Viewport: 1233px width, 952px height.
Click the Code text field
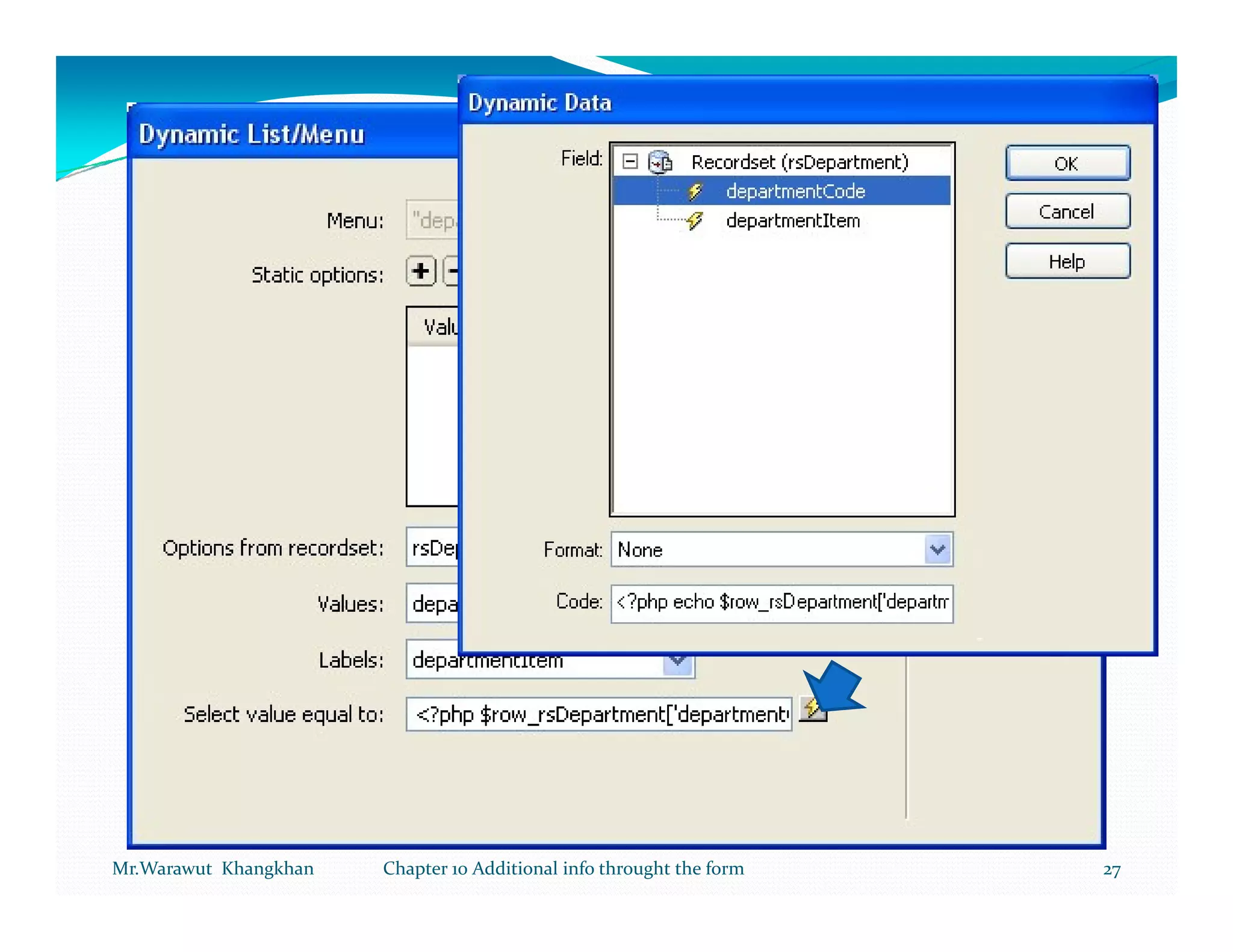[781, 603]
